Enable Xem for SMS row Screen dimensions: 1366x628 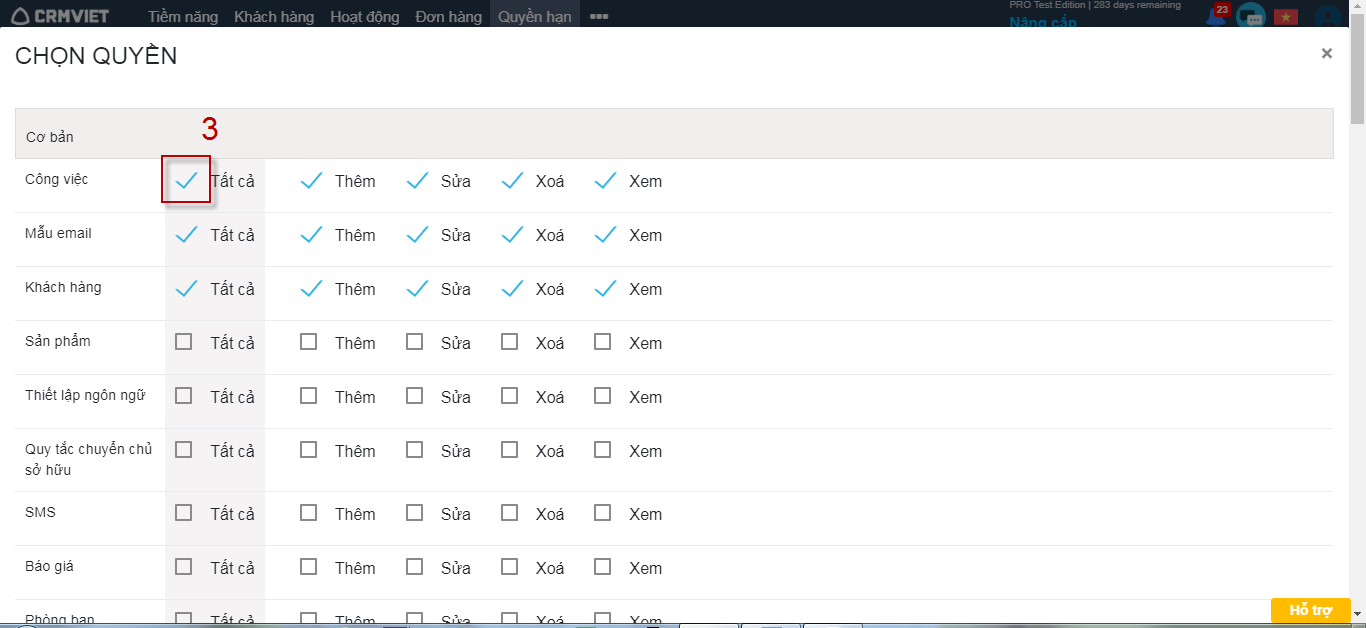pyautogui.click(x=602, y=513)
